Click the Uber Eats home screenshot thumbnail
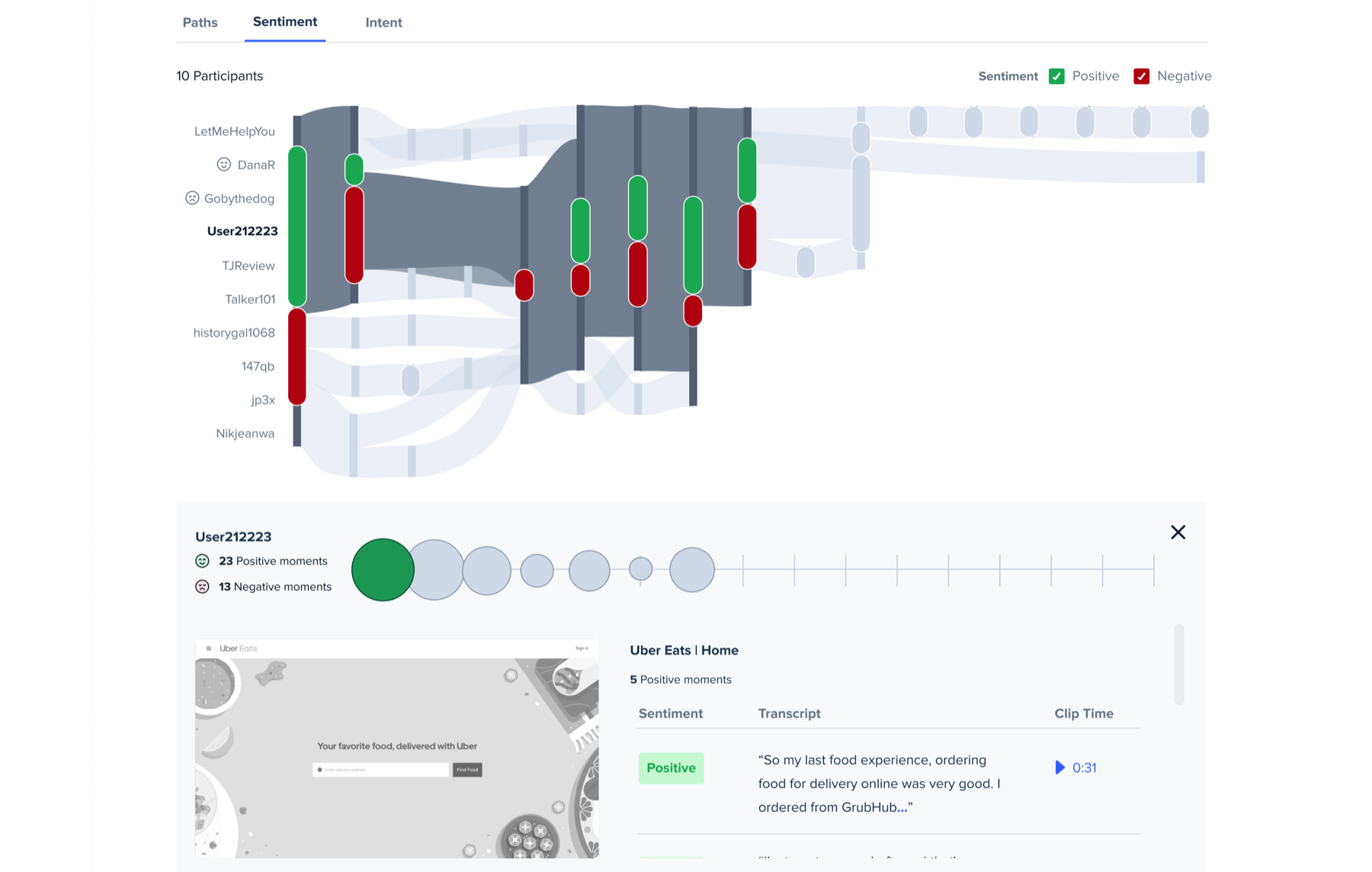Viewport: 1372px width, 872px height. [396, 749]
